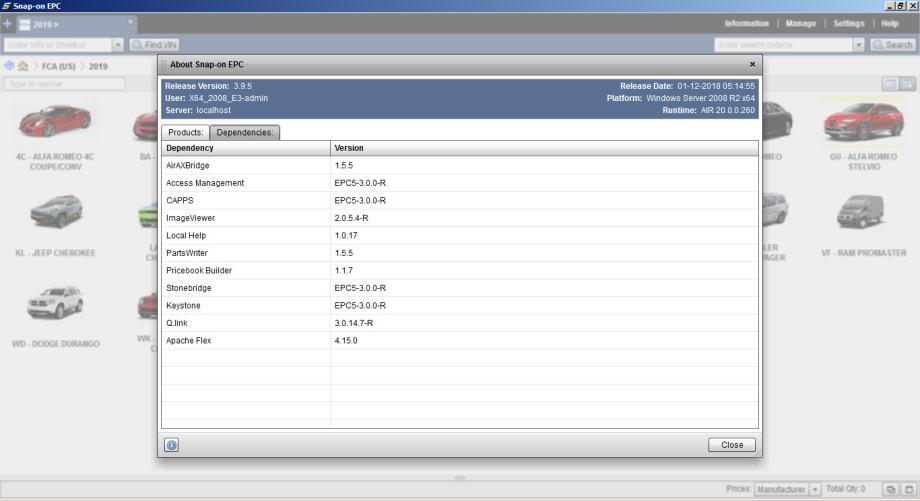Click the home icon in breadcrumb
The image size is (920, 501).
coord(23,66)
